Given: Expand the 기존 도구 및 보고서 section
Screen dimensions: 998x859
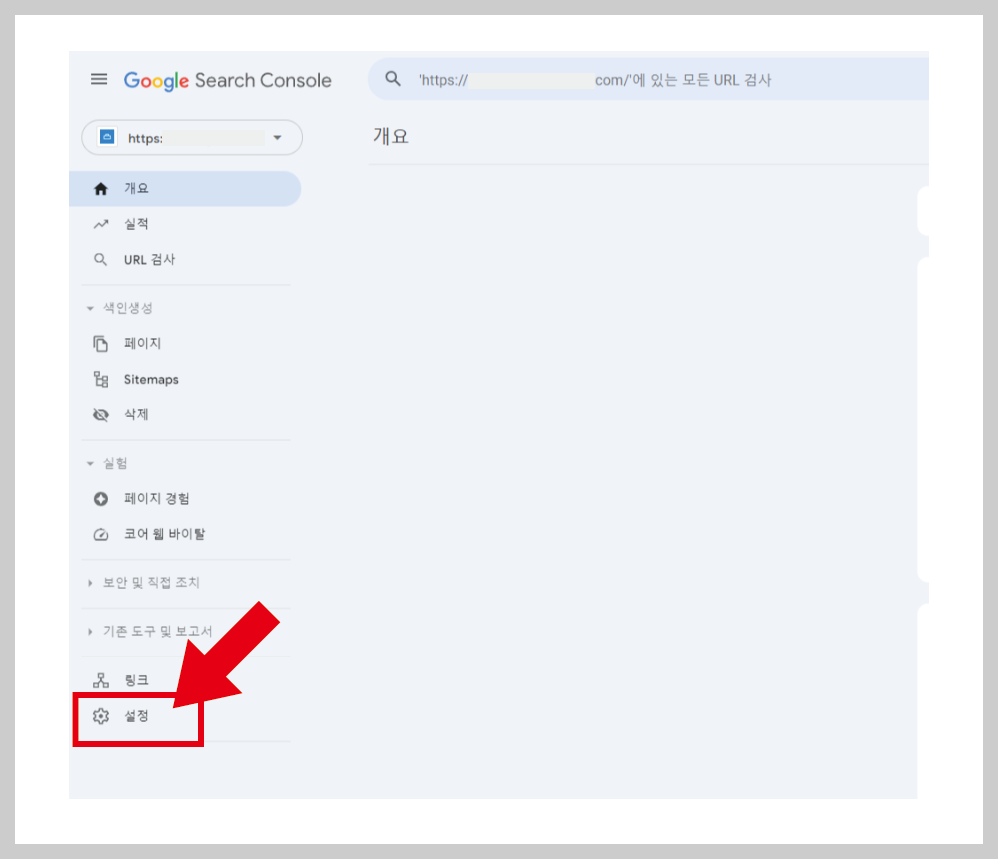Looking at the screenshot, I should click(x=90, y=632).
